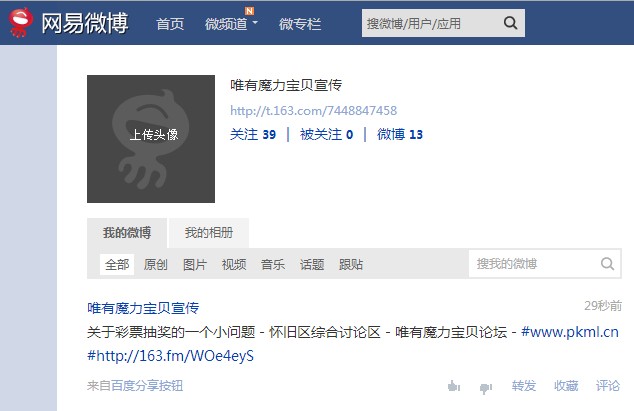Image resolution: width=634 pixels, height=411 pixels.
Task: Click the NetEase Weibo mascot logo
Action: point(21,23)
